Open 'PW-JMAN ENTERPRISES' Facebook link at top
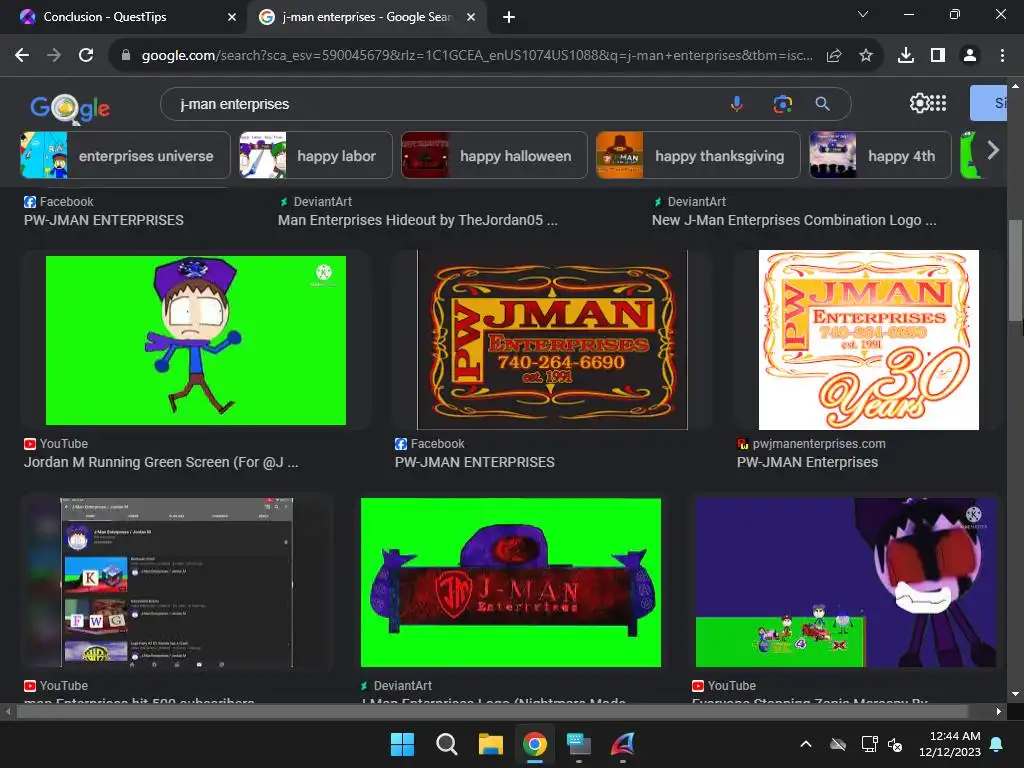Image resolution: width=1024 pixels, height=768 pixels. (x=104, y=220)
